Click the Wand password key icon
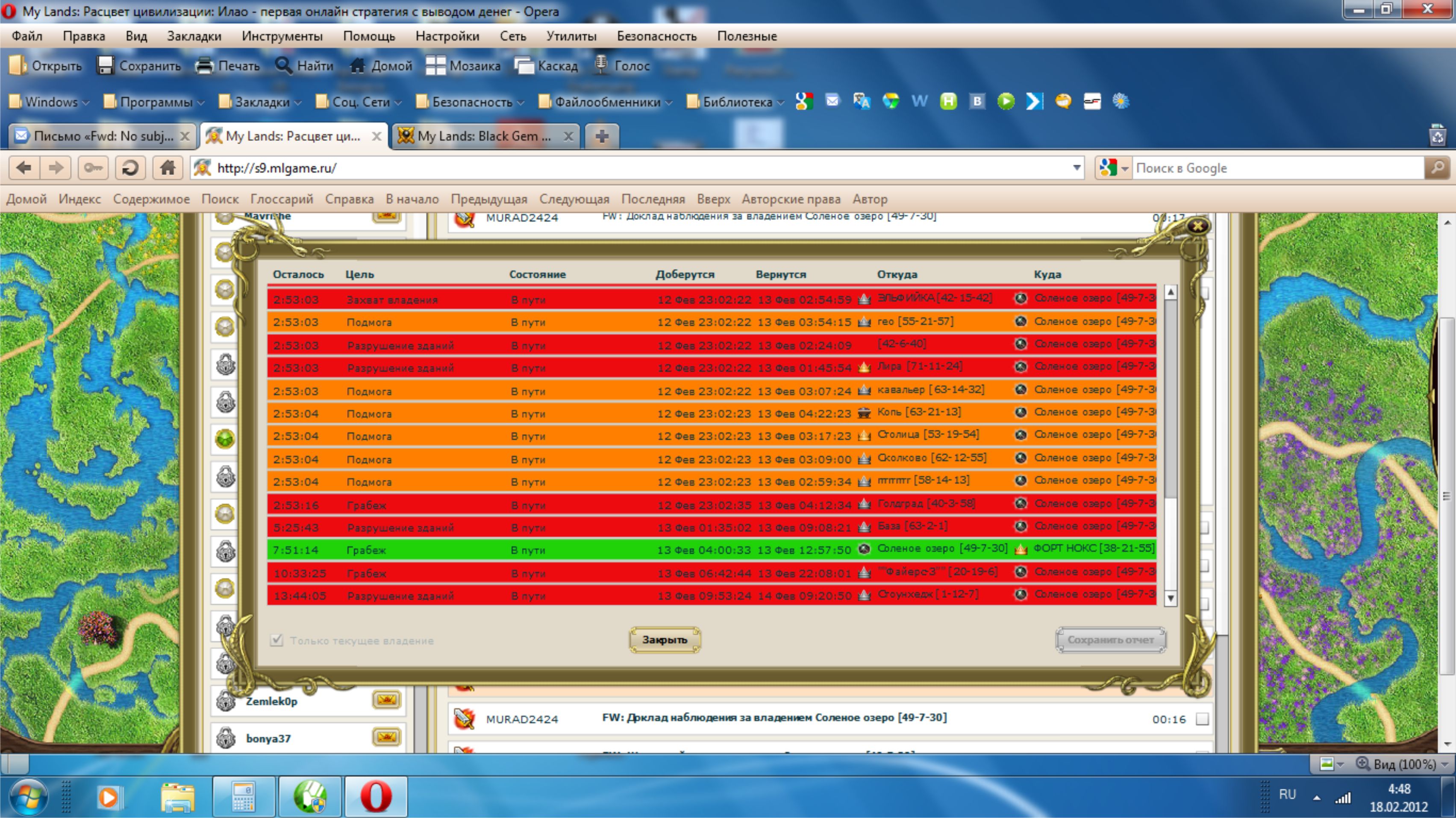This screenshot has width=1456, height=818. click(x=93, y=168)
